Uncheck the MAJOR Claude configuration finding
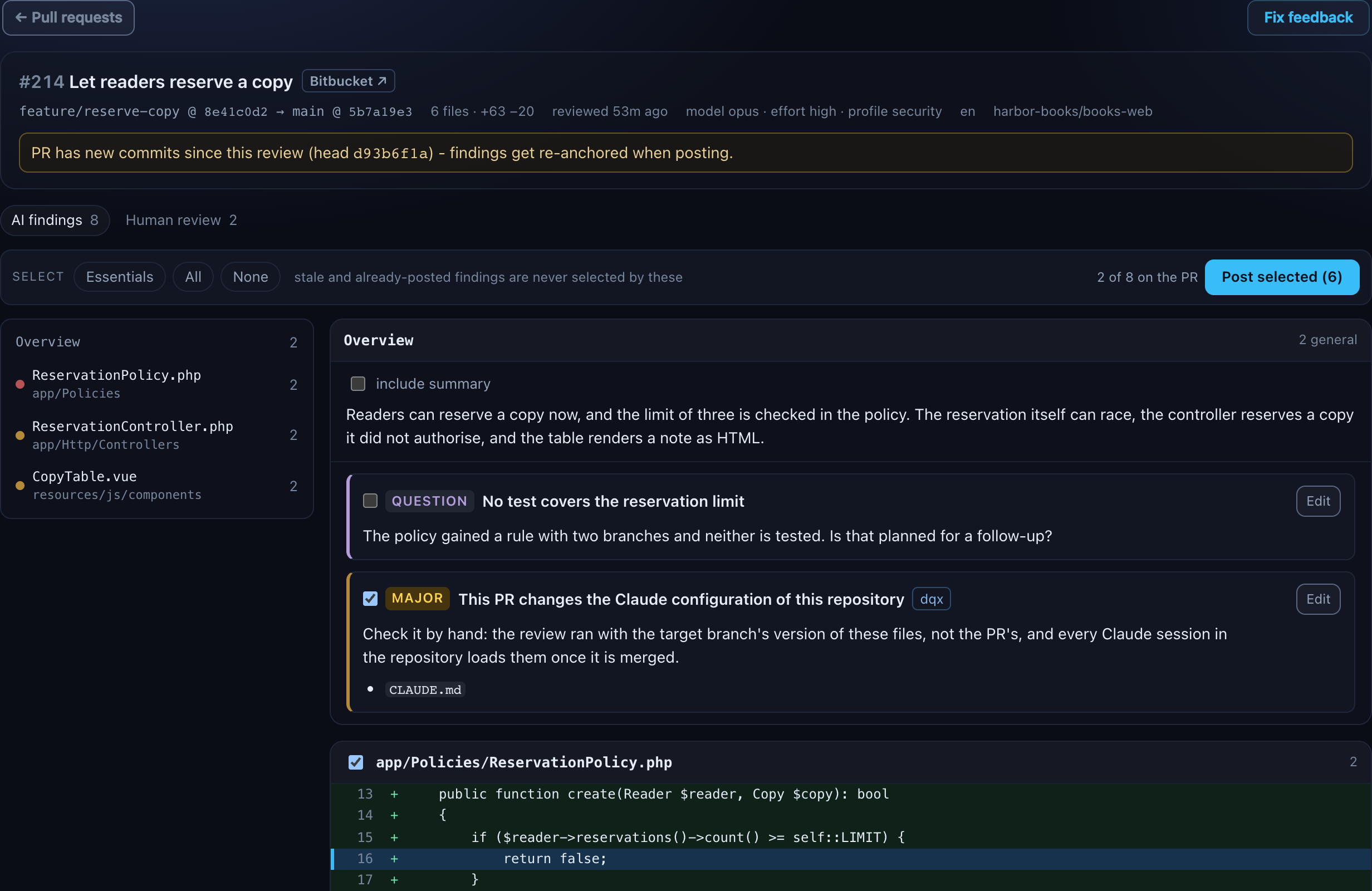Image resolution: width=1372 pixels, height=891 pixels. (370, 599)
